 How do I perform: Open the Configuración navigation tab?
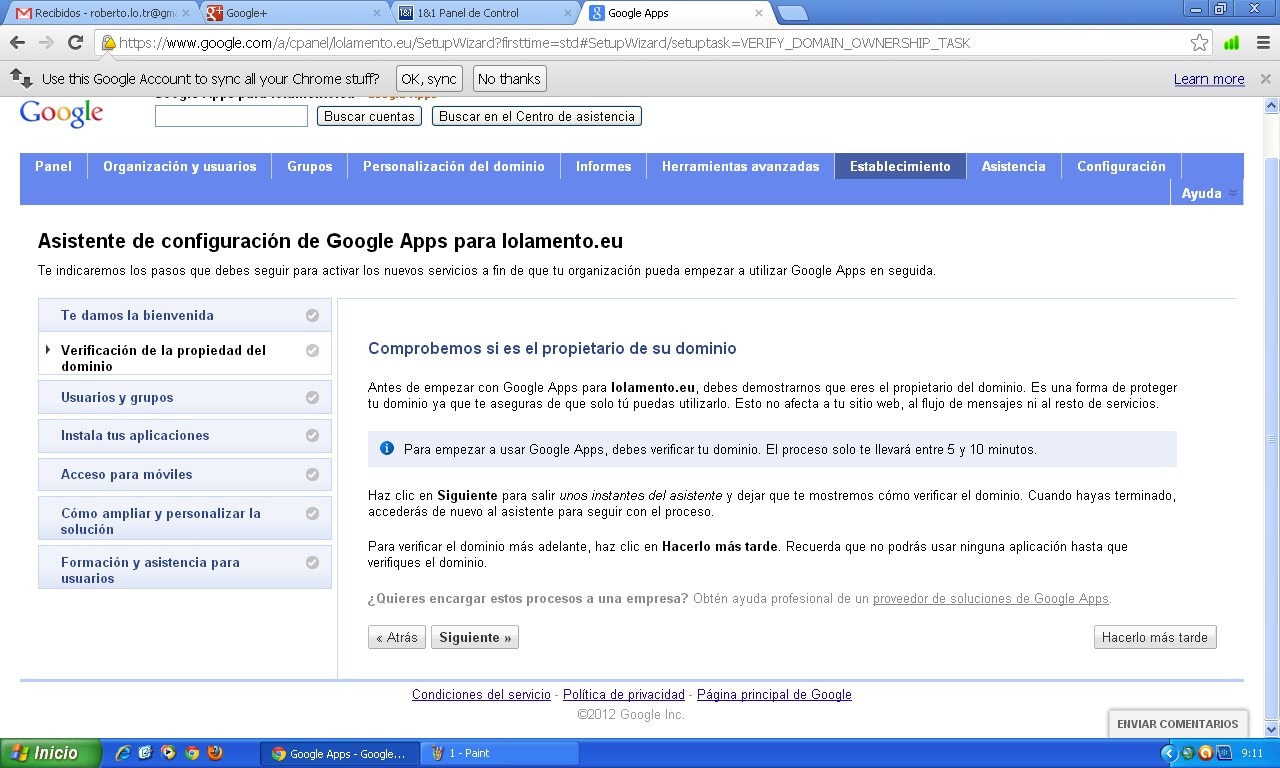(1121, 166)
